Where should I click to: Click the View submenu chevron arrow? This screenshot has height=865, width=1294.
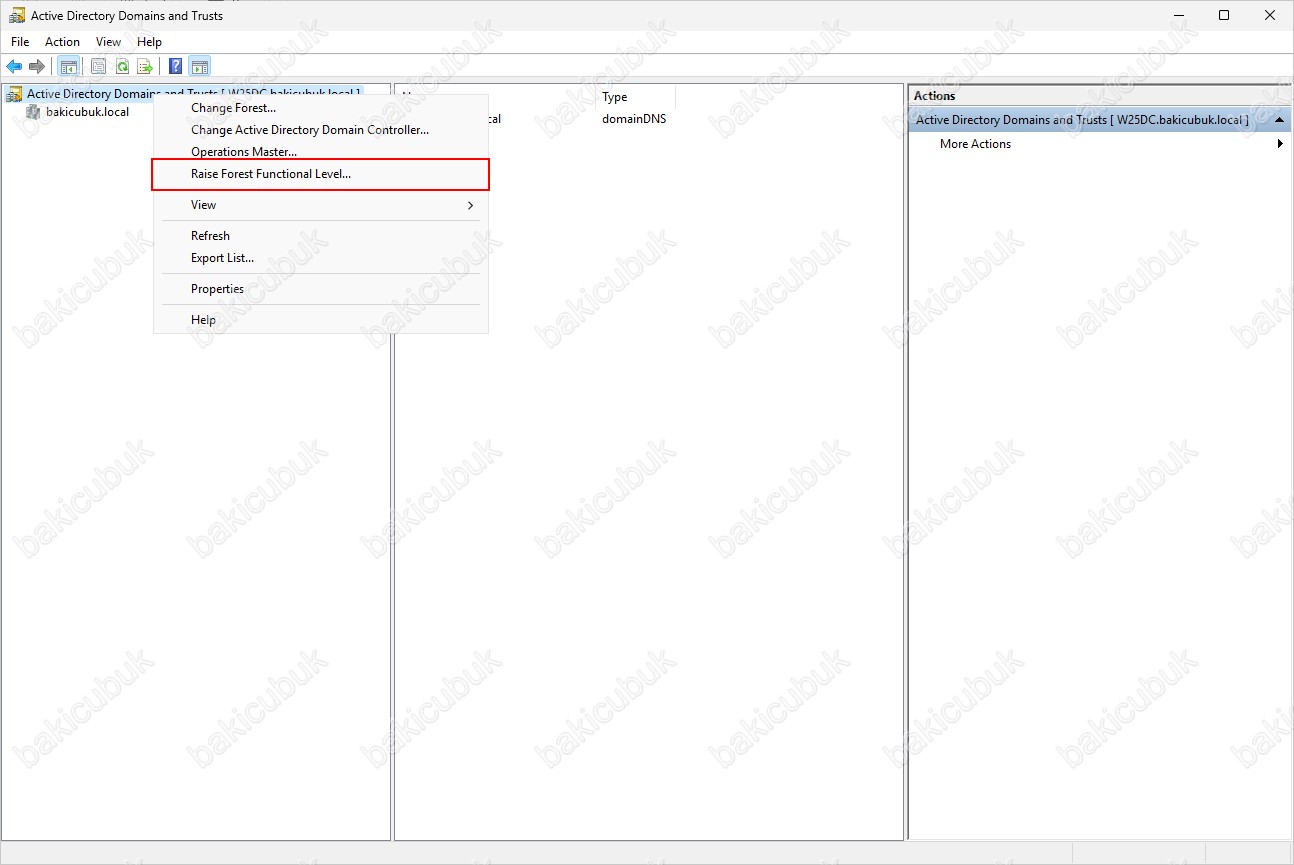click(x=471, y=205)
